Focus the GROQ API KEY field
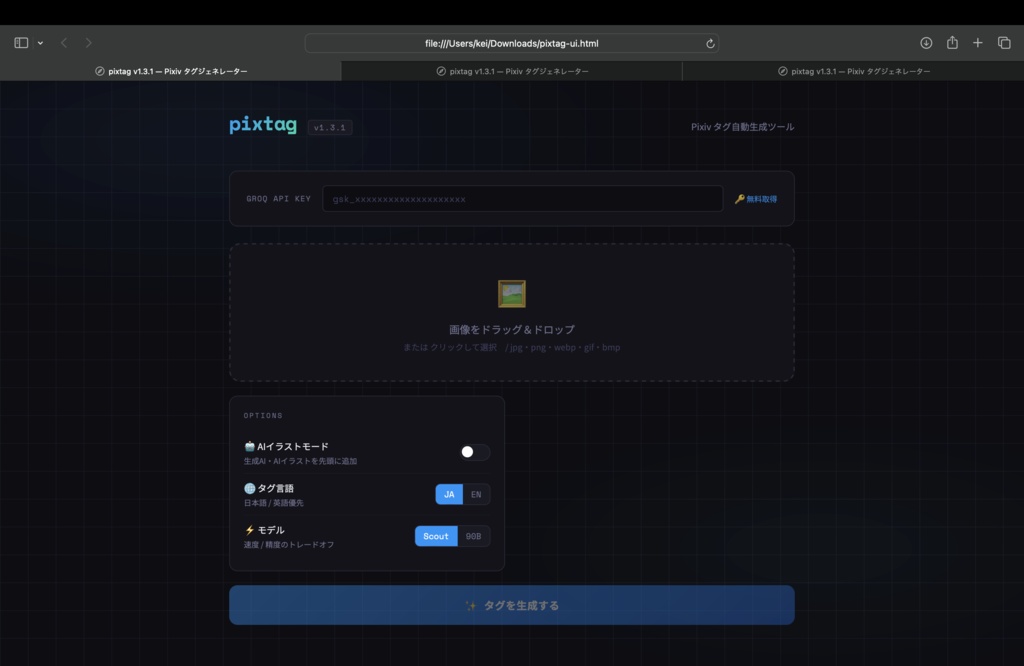 click(x=522, y=198)
